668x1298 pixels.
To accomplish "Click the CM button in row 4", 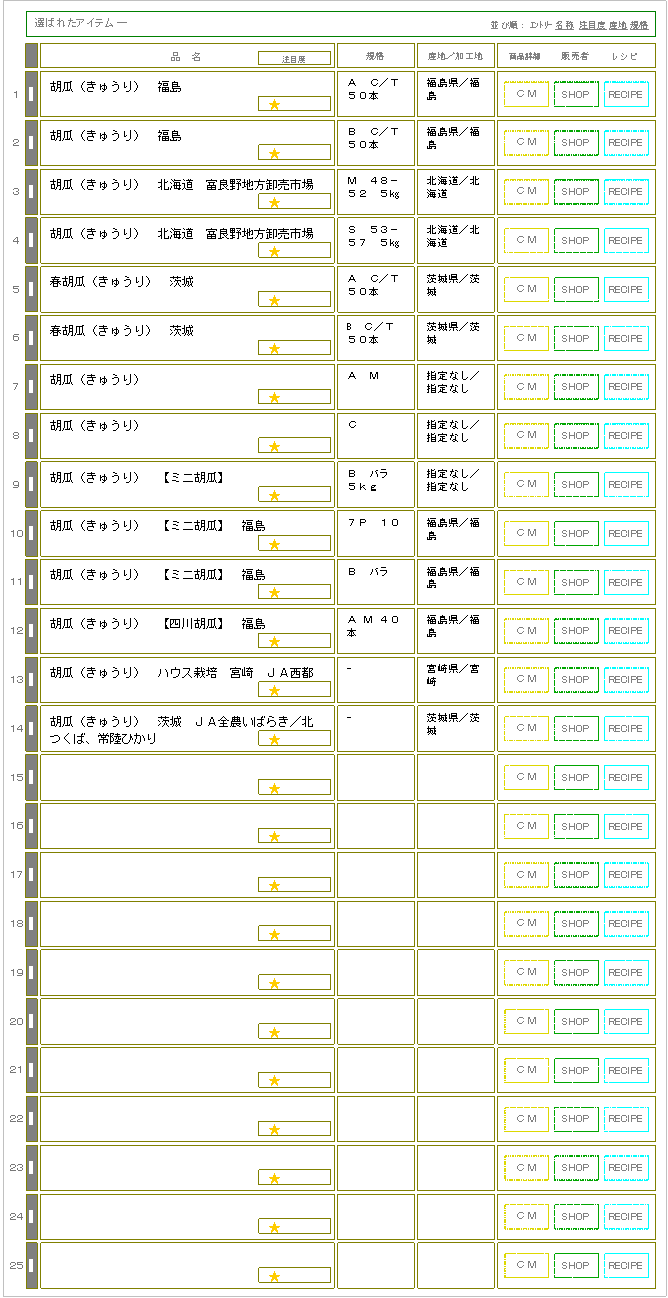I will pyautogui.click(x=526, y=240).
